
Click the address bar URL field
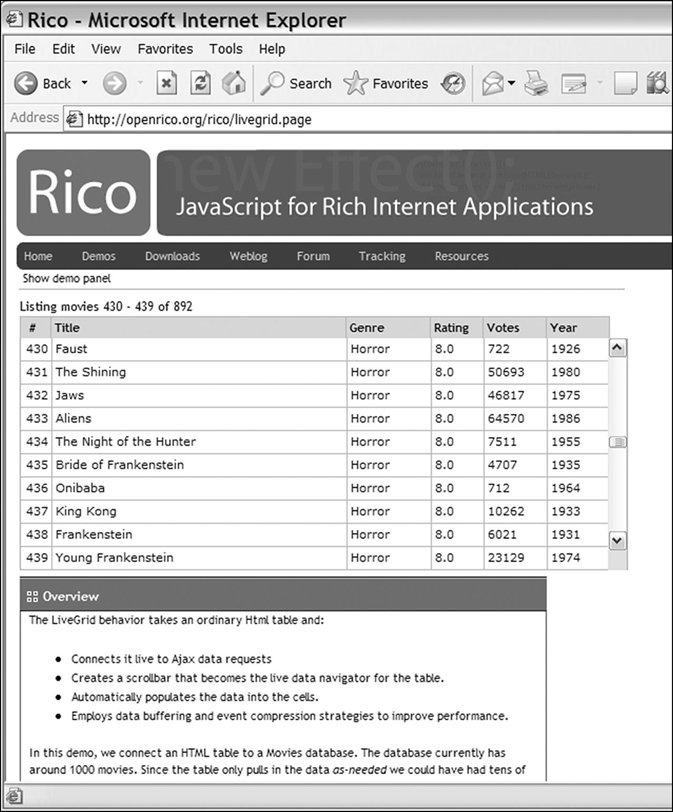click(x=368, y=120)
